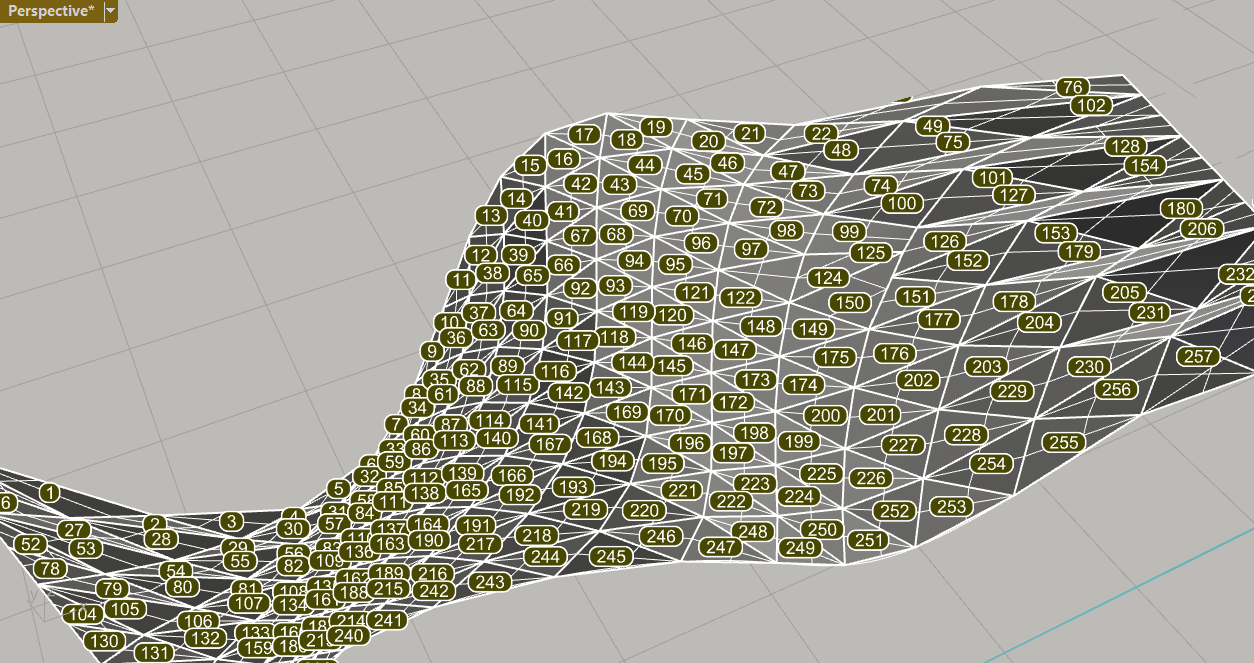Choose face label 154
This screenshot has width=1254, height=663.
pyautogui.click(x=1145, y=165)
